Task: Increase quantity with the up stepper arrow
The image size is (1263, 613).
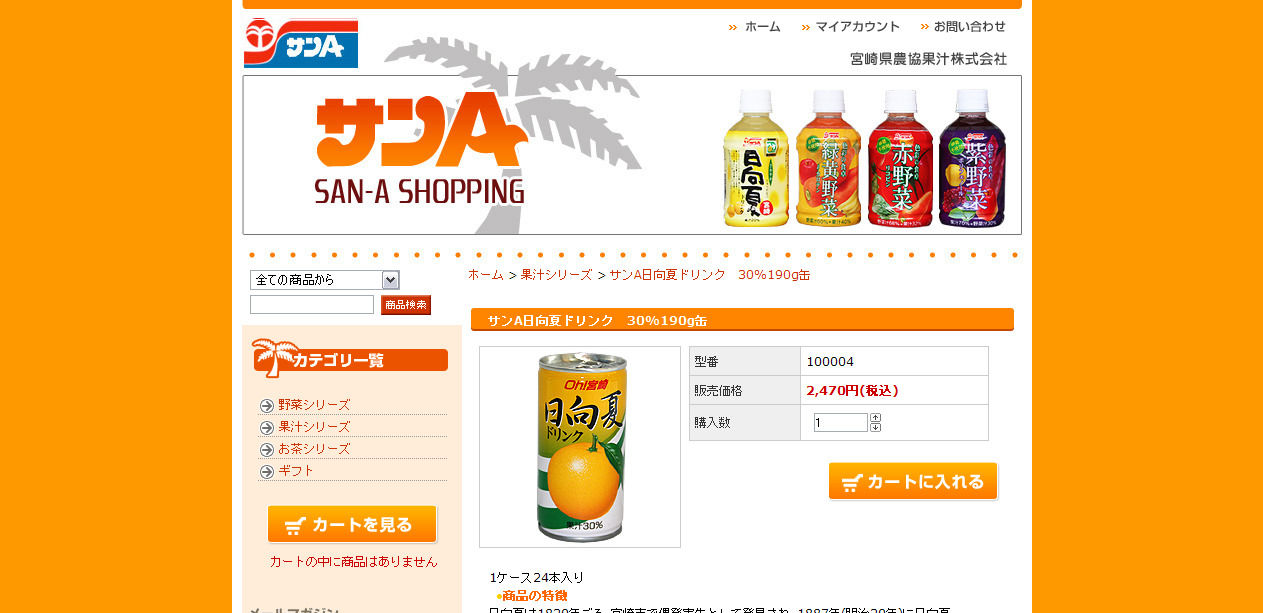Action: (x=875, y=418)
